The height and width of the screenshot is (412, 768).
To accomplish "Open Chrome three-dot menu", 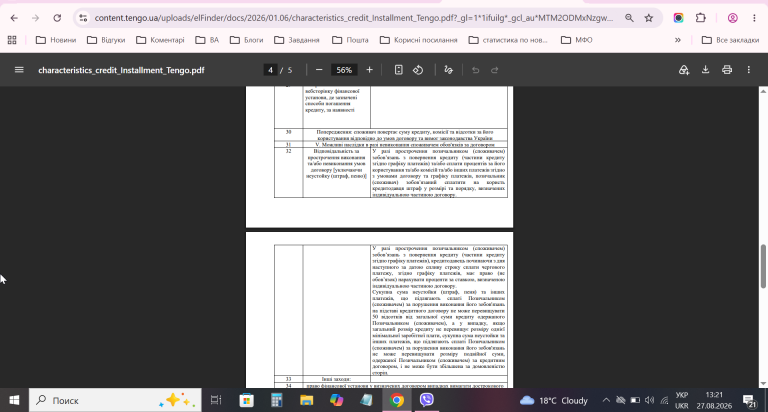I will point(754,18).
